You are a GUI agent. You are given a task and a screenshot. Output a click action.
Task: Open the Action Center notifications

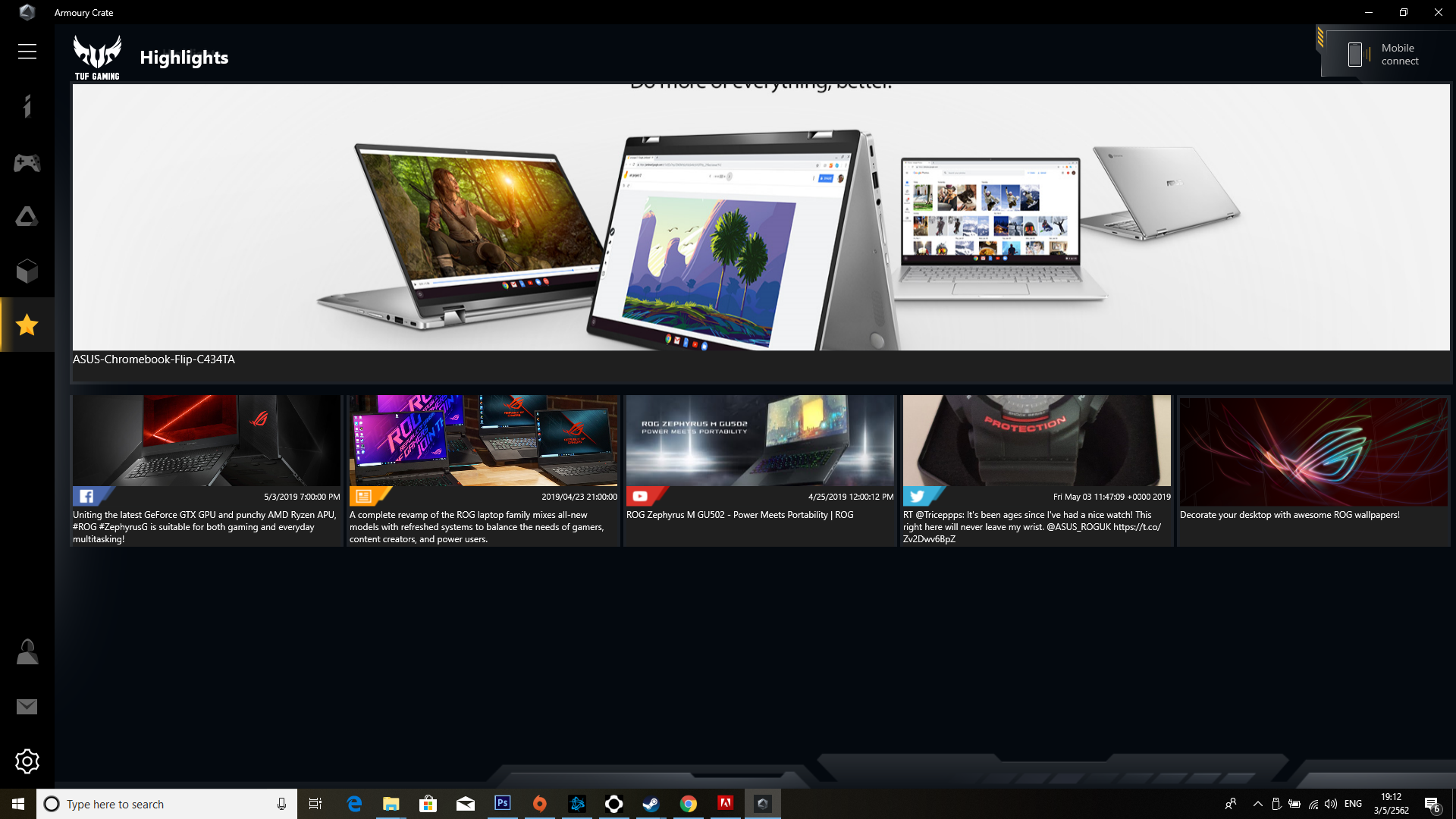tap(1432, 804)
